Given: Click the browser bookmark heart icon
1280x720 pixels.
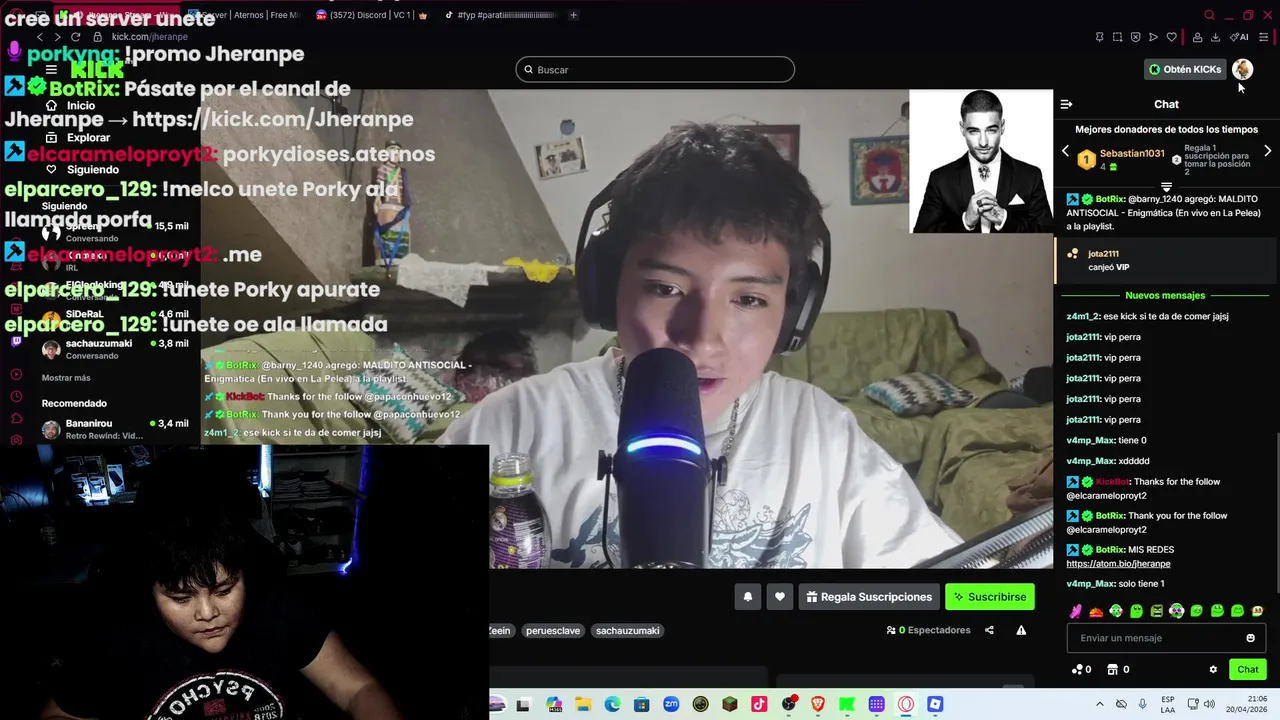Looking at the screenshot, I should pyautogui.click(x=1171, y=37).
